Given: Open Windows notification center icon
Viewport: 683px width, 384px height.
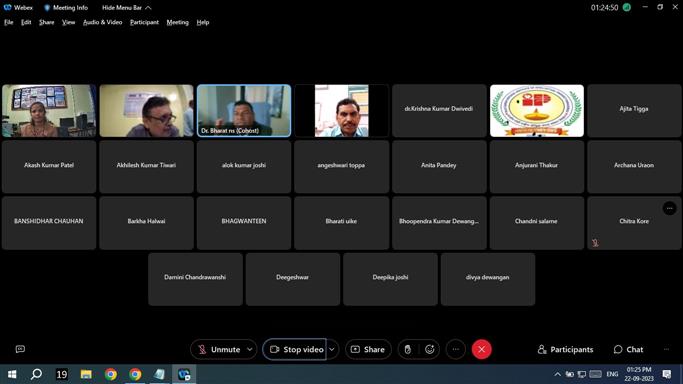Looking at the screenshot, I should point(666,374).
